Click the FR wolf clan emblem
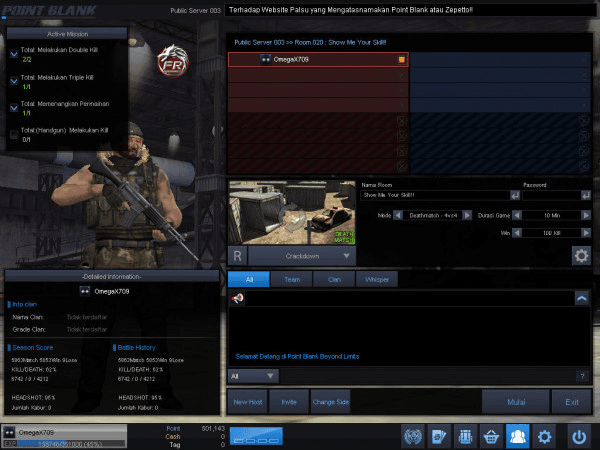600x450 pixels. coord(173,61)
